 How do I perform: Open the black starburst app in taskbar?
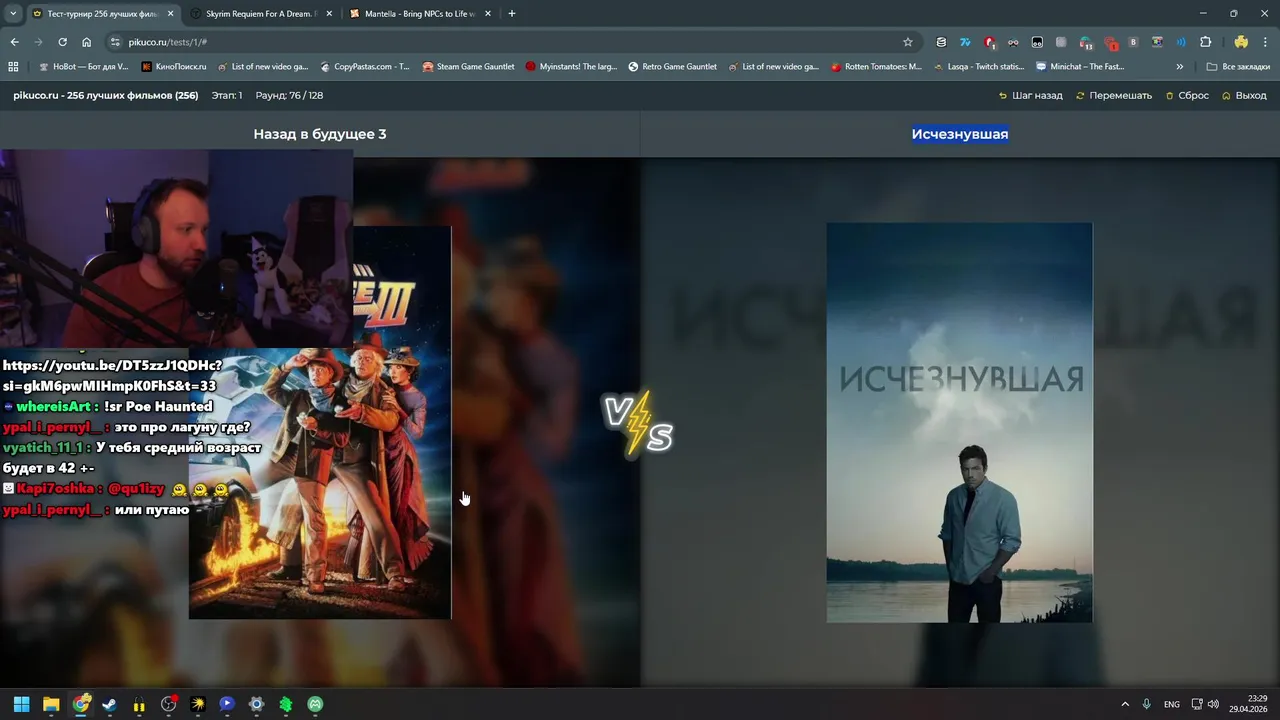[198, 704]
